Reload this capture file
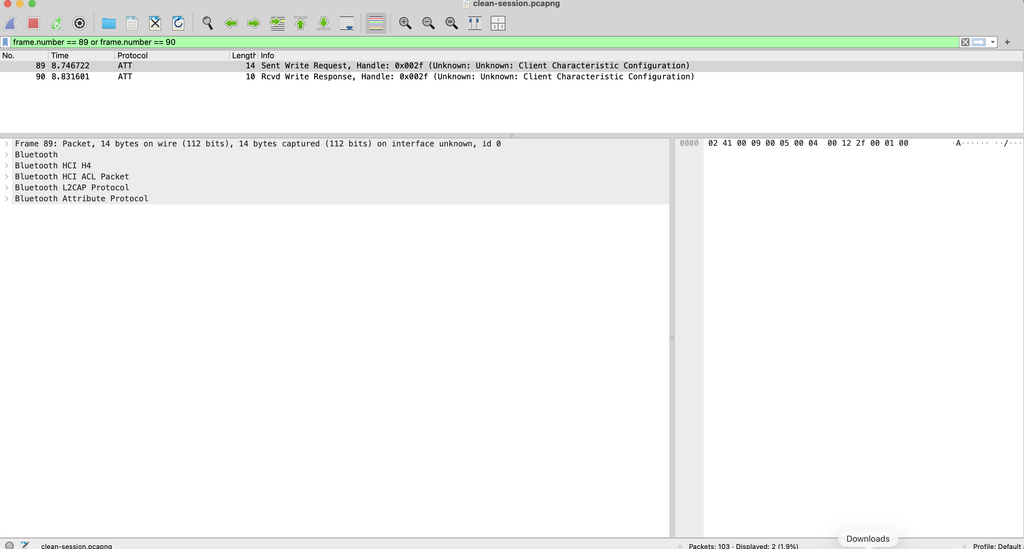1024x549 pixels. tap(178, 24)
